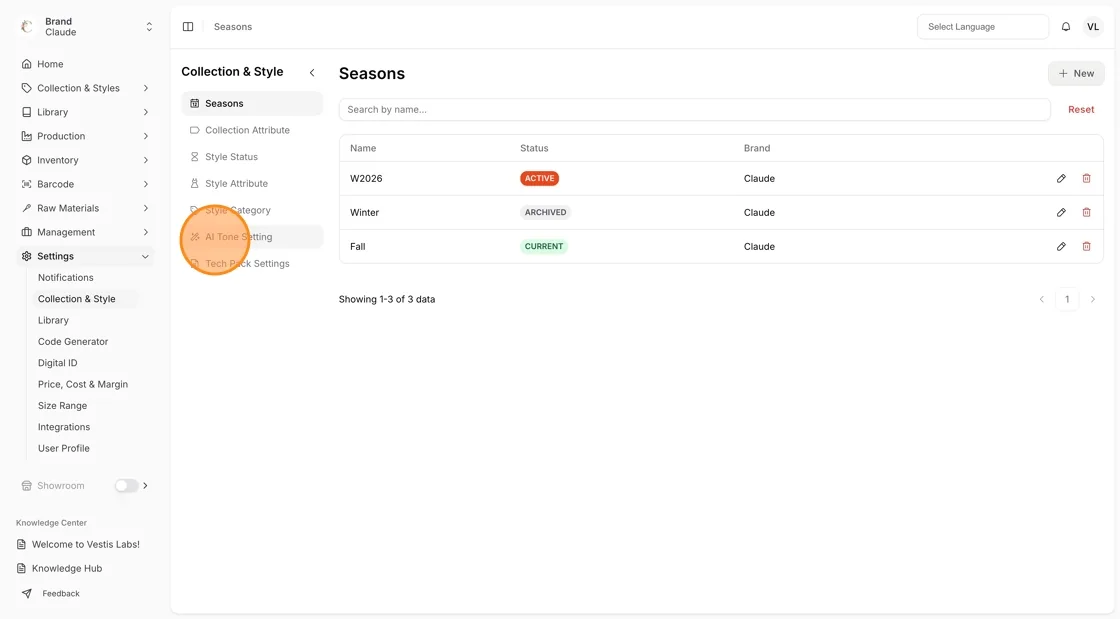This screenshot has height=619, width=1120.
Task: Expand the Raw Materials chevron
Action: click(146, 208)
